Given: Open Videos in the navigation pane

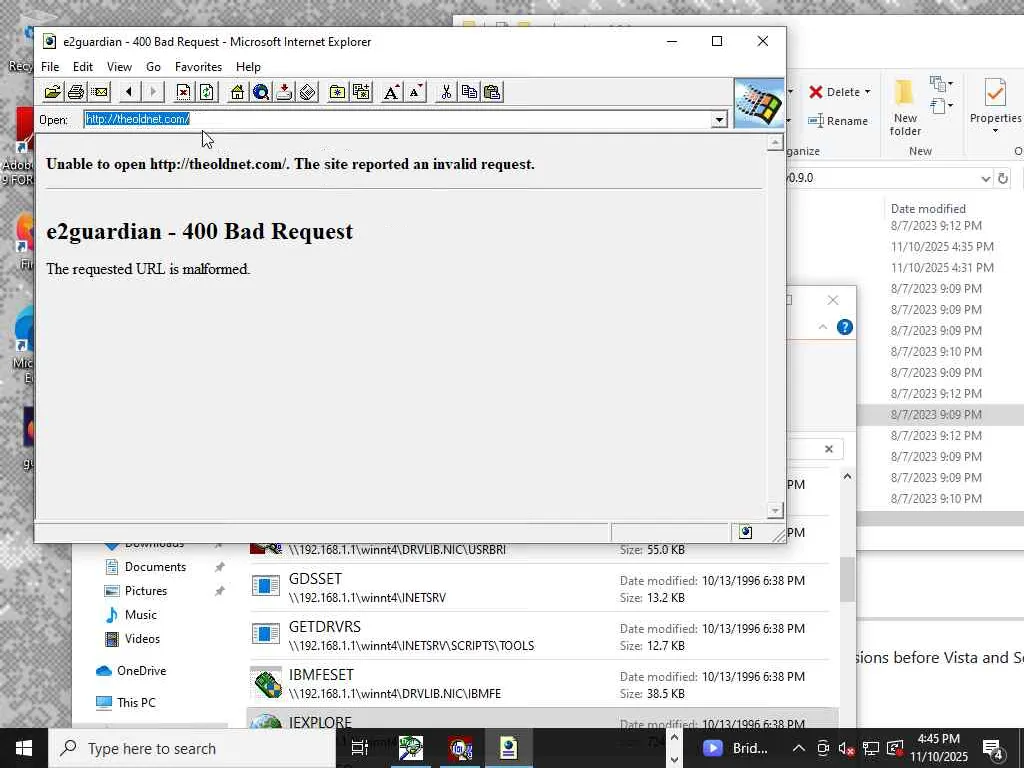Looking at the screenshot, I should 142,639.
